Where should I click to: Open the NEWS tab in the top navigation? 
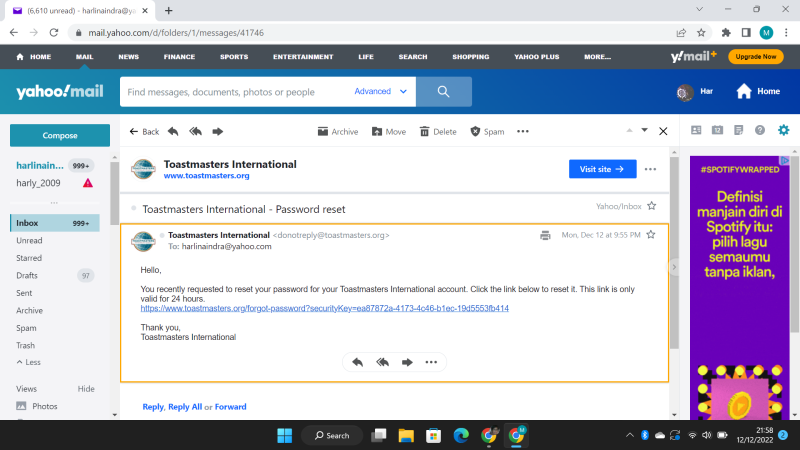pyautogui.click(x=129, y=57)
